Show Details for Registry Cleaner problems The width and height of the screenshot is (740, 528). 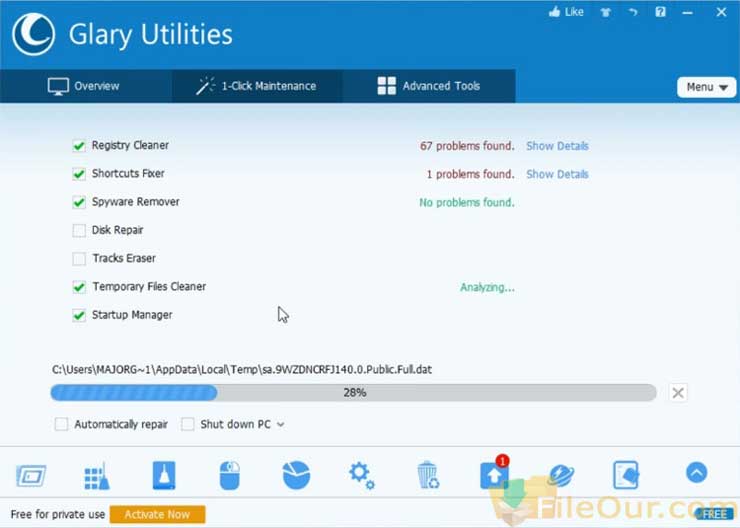(557, 146)
